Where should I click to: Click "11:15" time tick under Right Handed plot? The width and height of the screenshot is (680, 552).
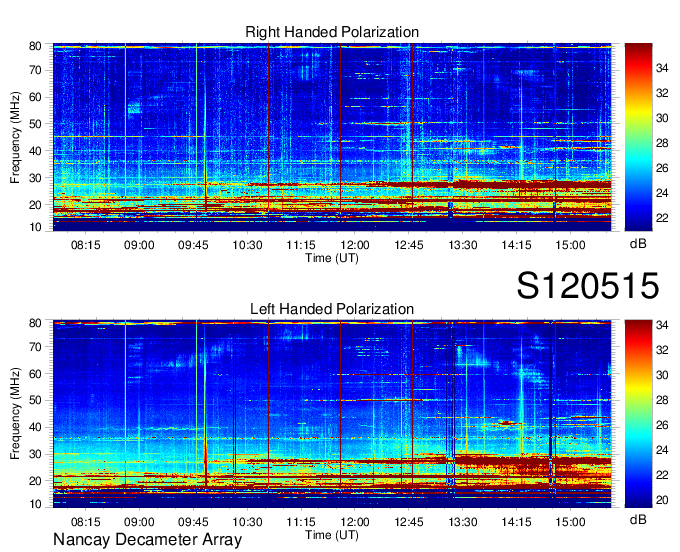pyautogui.click(x=301, y=245)
